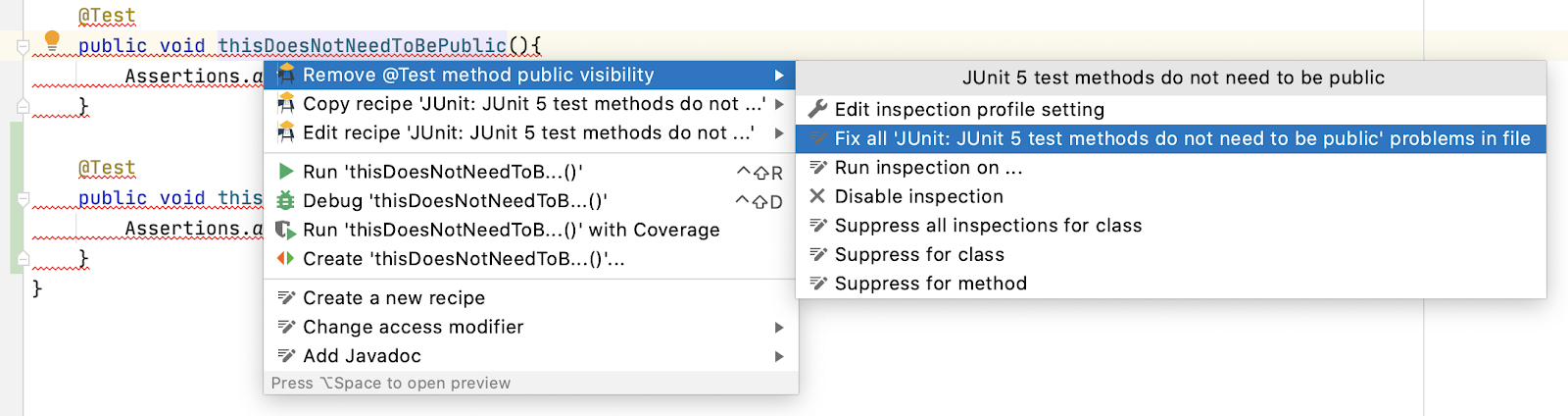Viewport: 1568px width, 416px height.
Task: Click the first @Test annotation
Action: (107, 16)
